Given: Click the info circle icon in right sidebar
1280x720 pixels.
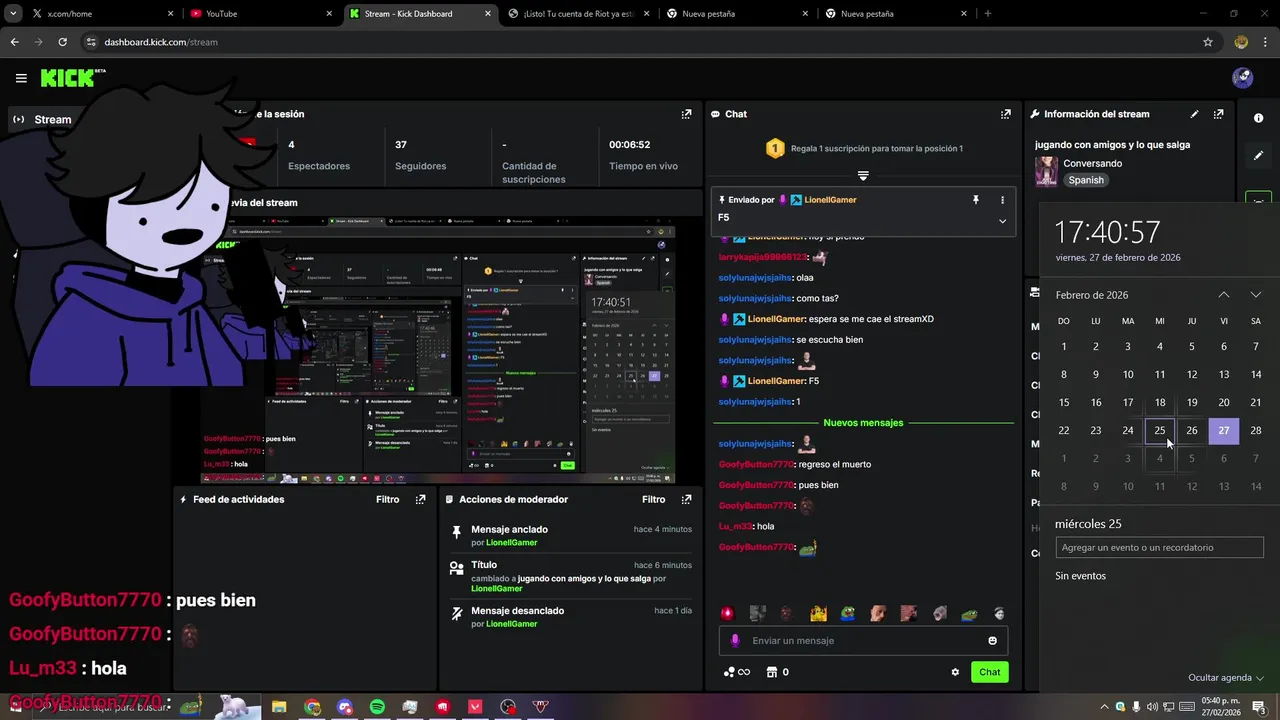Looking at the screenshot, I should coord(1259,118).
